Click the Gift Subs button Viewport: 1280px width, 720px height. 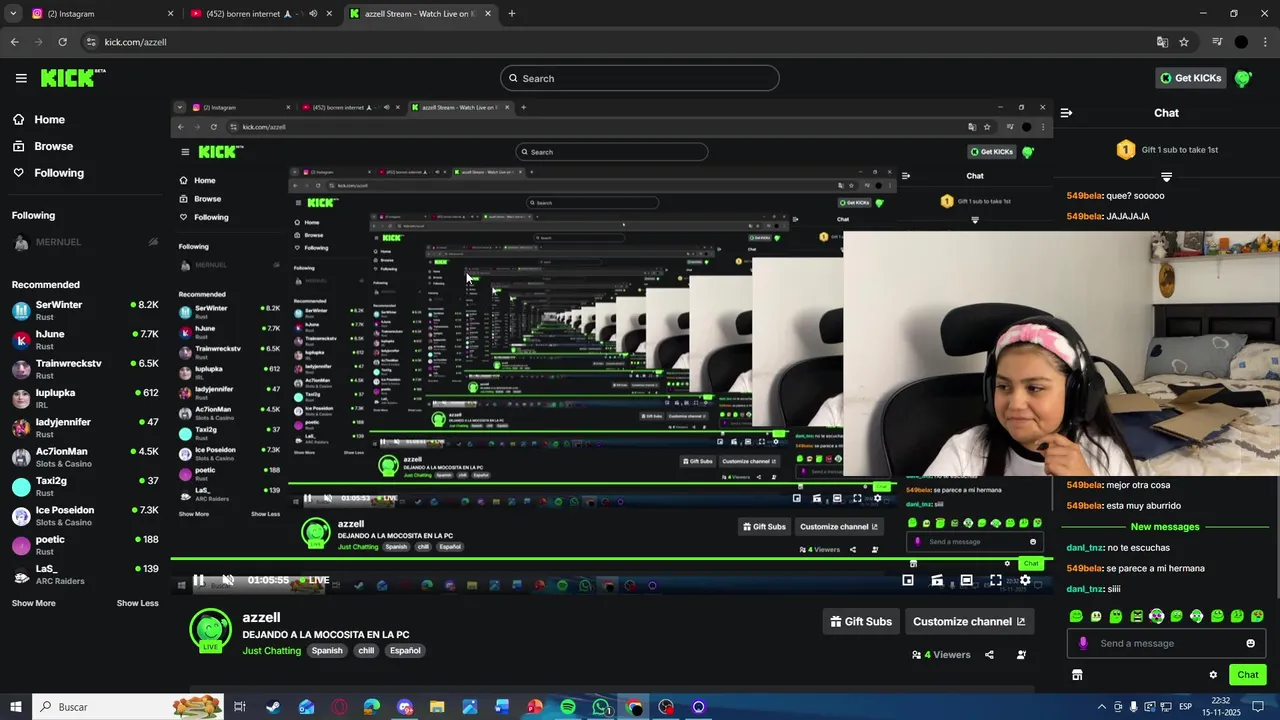860,621
